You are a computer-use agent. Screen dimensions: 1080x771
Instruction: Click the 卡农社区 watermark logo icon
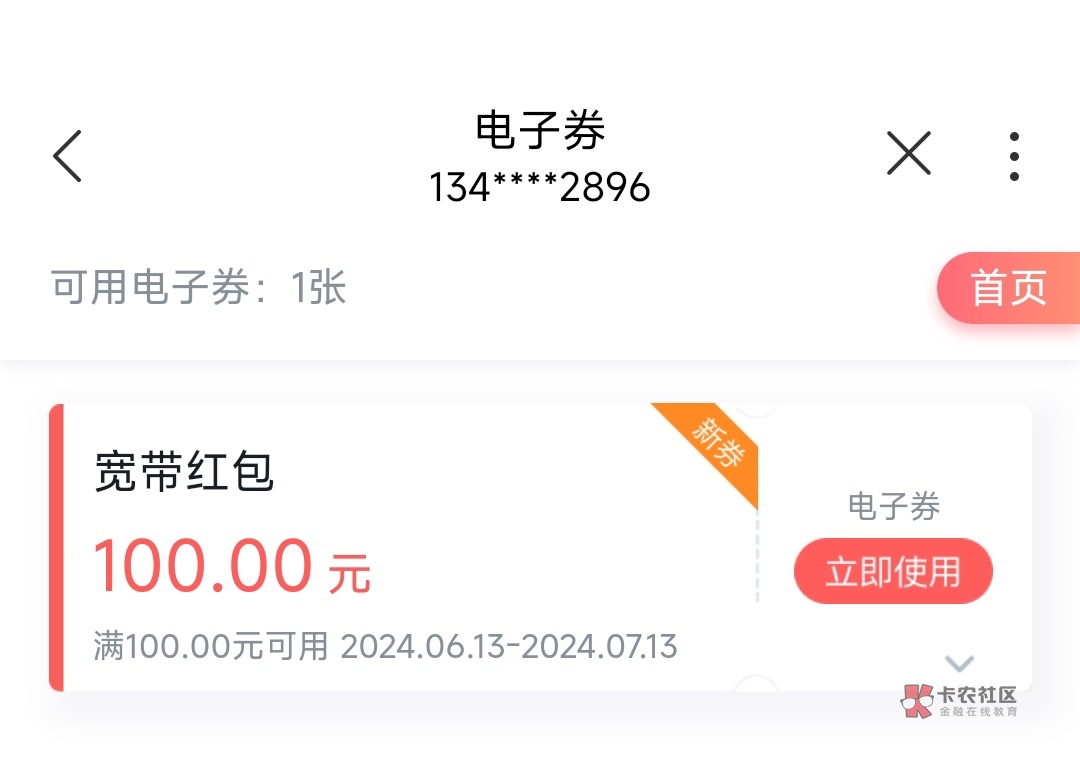pyautogui.click(x=915, y=701)
